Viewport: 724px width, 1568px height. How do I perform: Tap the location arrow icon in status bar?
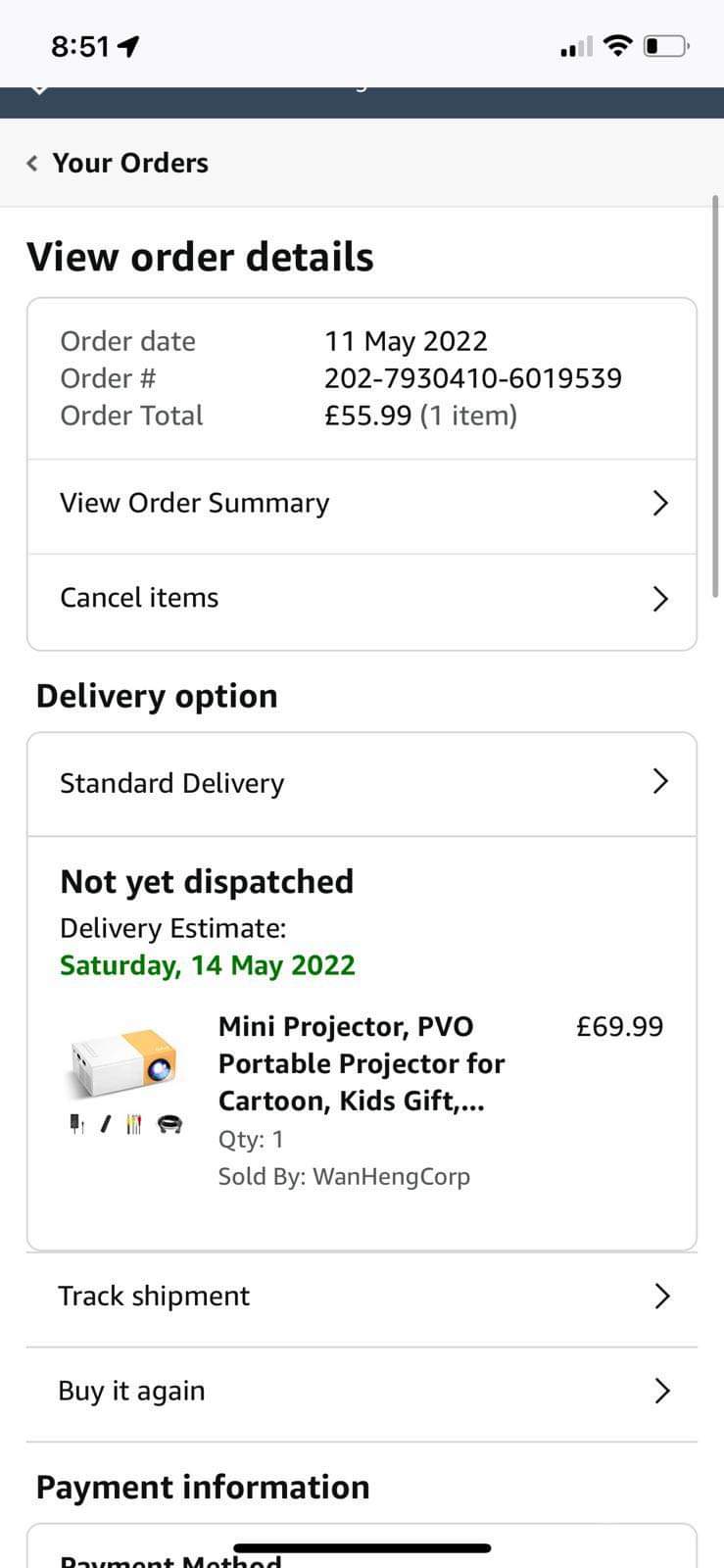pos(128,46)
